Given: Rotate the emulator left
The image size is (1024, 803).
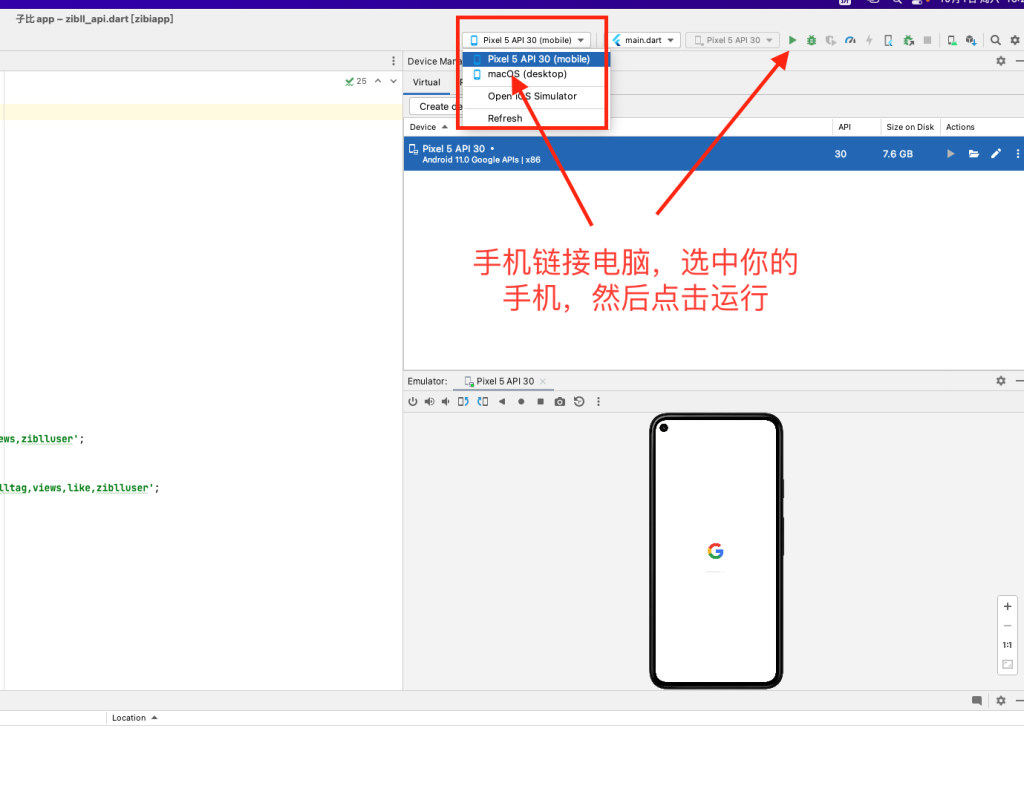Looking at the screenshot, I should click(x=464, y=402).
